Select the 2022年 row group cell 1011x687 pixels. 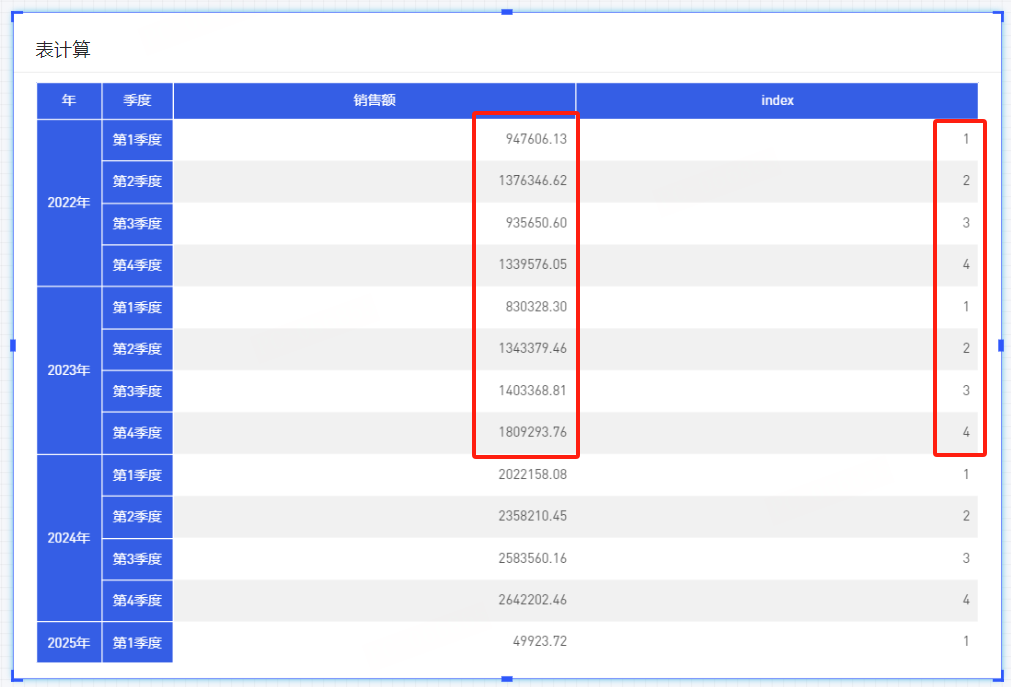(69, 203)
